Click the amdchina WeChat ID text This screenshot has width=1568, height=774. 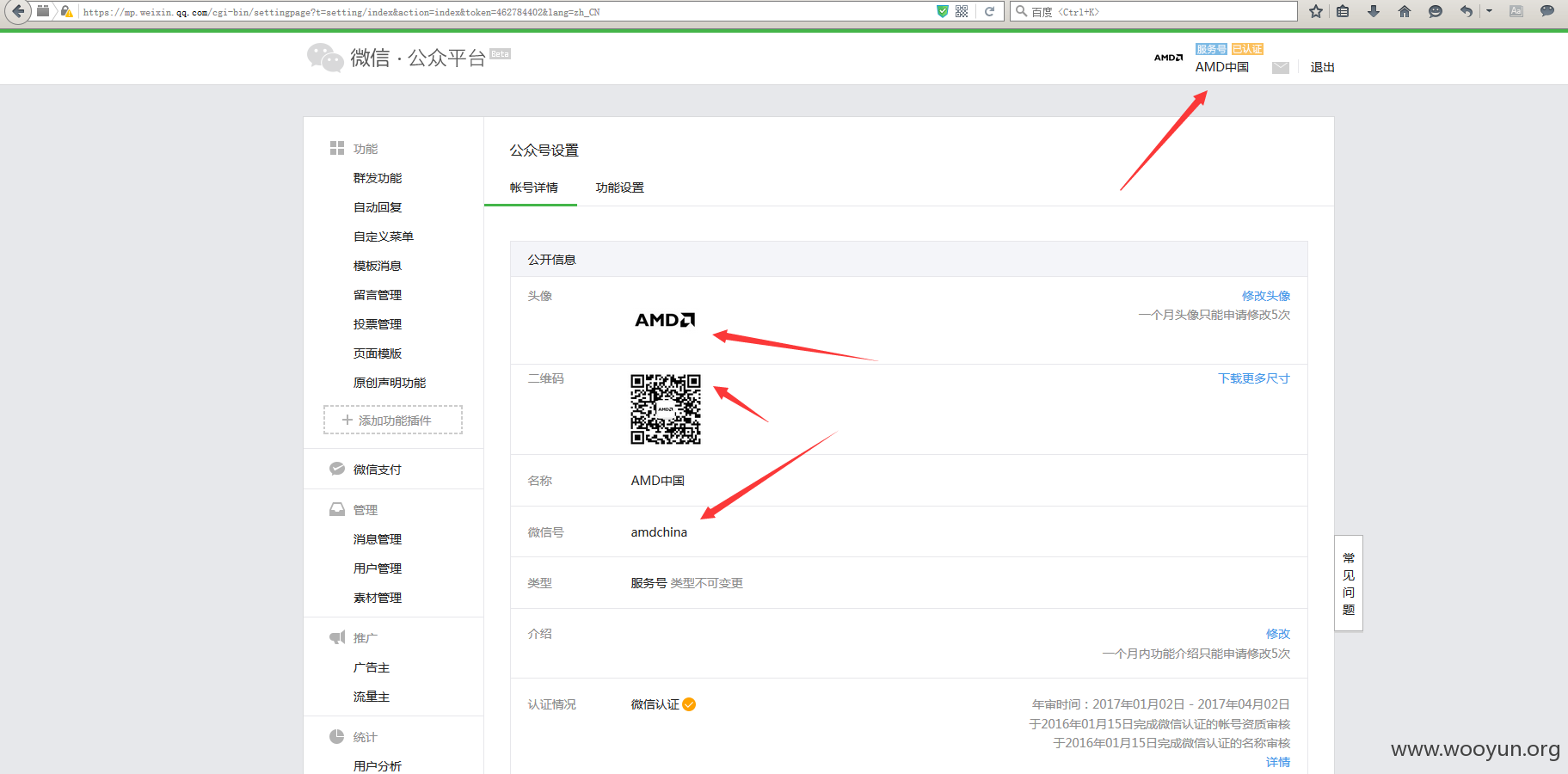click(x=659, y=532)
